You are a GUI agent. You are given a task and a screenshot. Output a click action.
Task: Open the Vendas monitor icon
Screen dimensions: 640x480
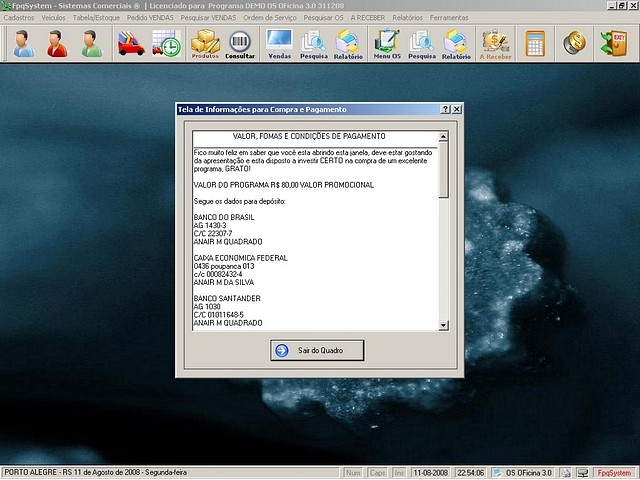click(x=280, y=44)
